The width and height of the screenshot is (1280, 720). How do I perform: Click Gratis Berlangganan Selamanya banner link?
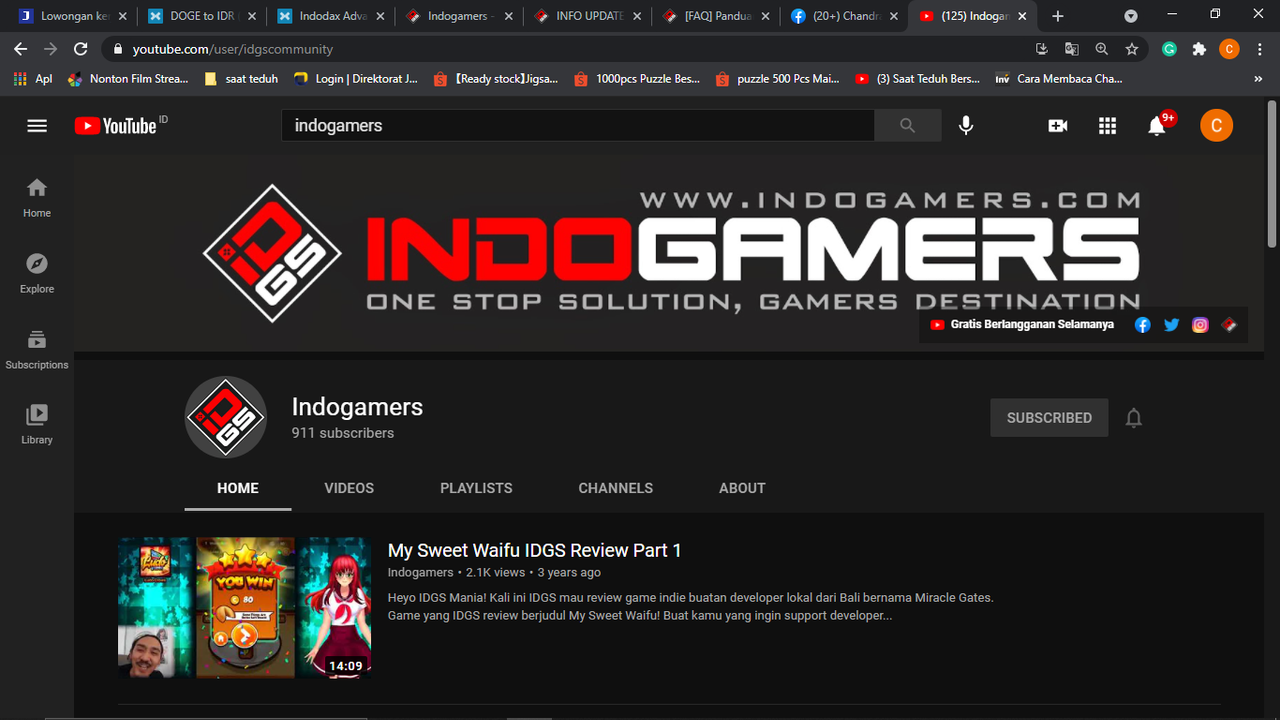click(1022, 325)
